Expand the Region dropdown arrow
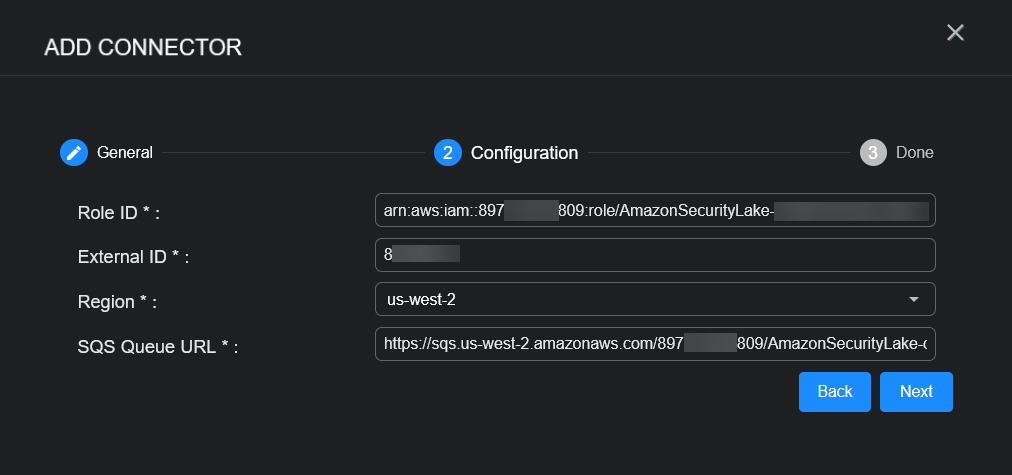1012x475 pixels. (913, 299)
